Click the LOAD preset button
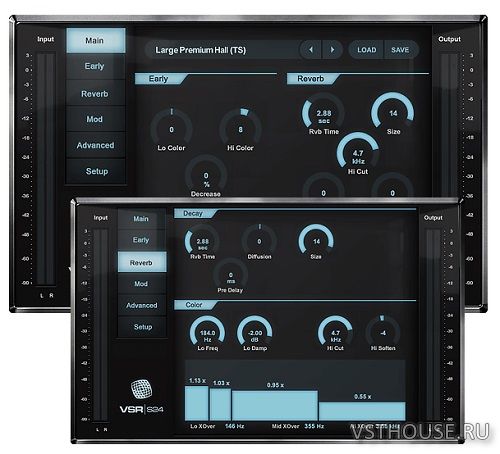Image resolution: width=500 pixels, height=454 pixels. point(366,50)
